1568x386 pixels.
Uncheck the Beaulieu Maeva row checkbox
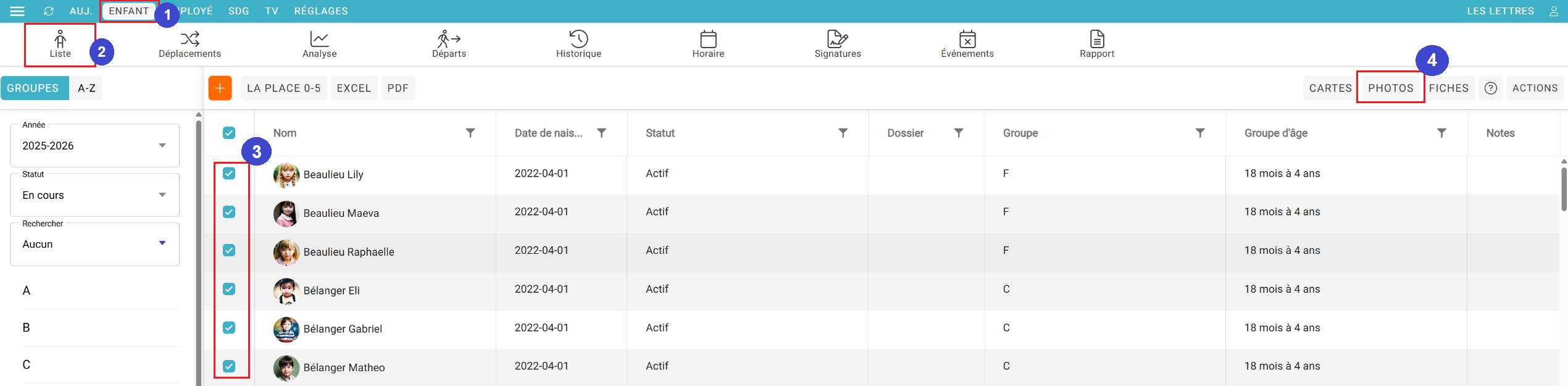point(229,212)
